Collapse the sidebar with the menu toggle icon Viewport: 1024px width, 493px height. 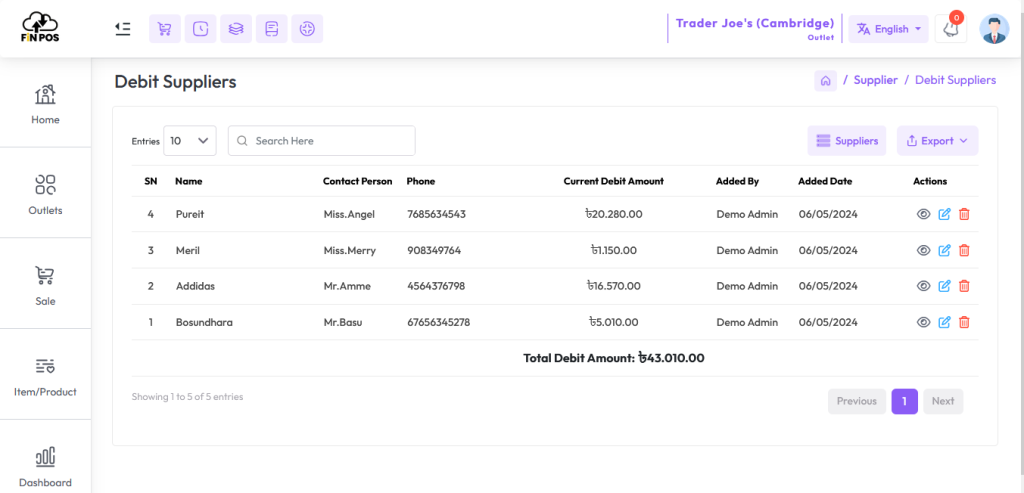pyautogui.click(x=122, y=29)
